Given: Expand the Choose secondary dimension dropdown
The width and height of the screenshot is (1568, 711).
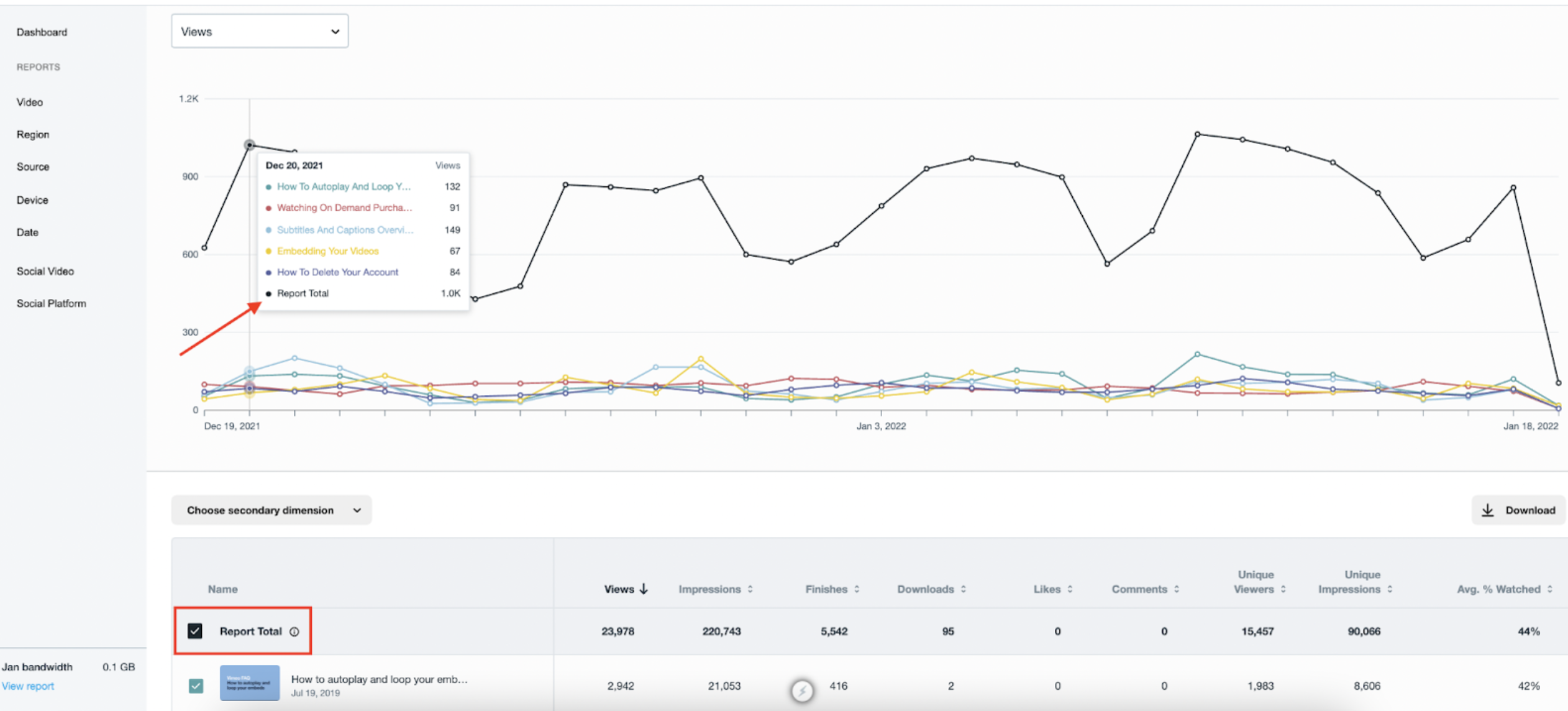Looking at the screenshot, I should click(271, 510).
